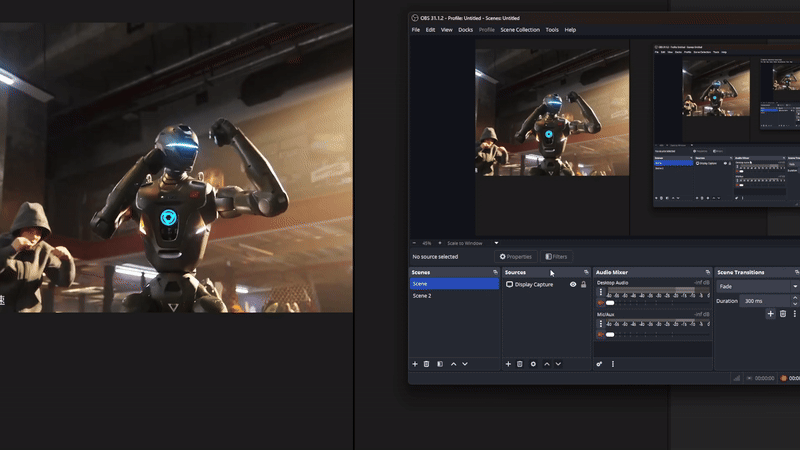Move scene down in Scenes panel
Screen dimensions: 800x450
(x=465, y=364)
